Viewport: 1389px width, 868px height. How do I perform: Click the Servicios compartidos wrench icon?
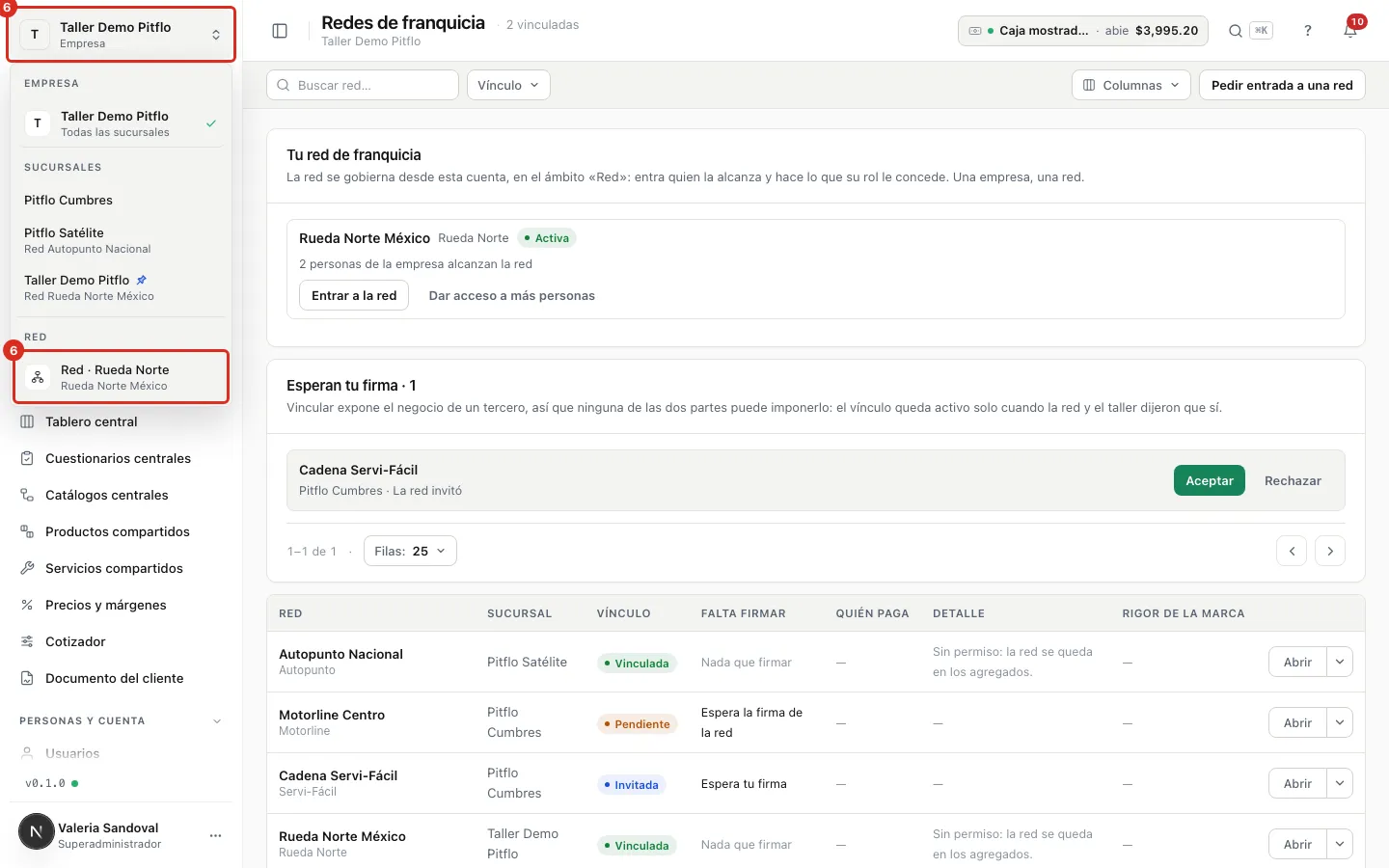pos(27,568)
